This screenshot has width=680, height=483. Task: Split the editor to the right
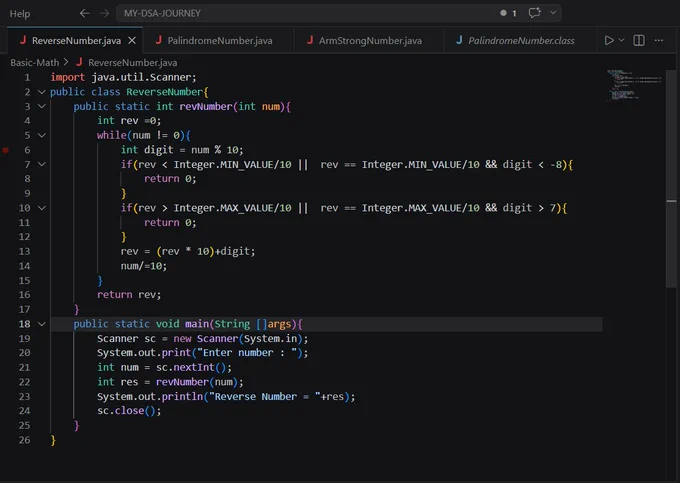tap(639, 40)
